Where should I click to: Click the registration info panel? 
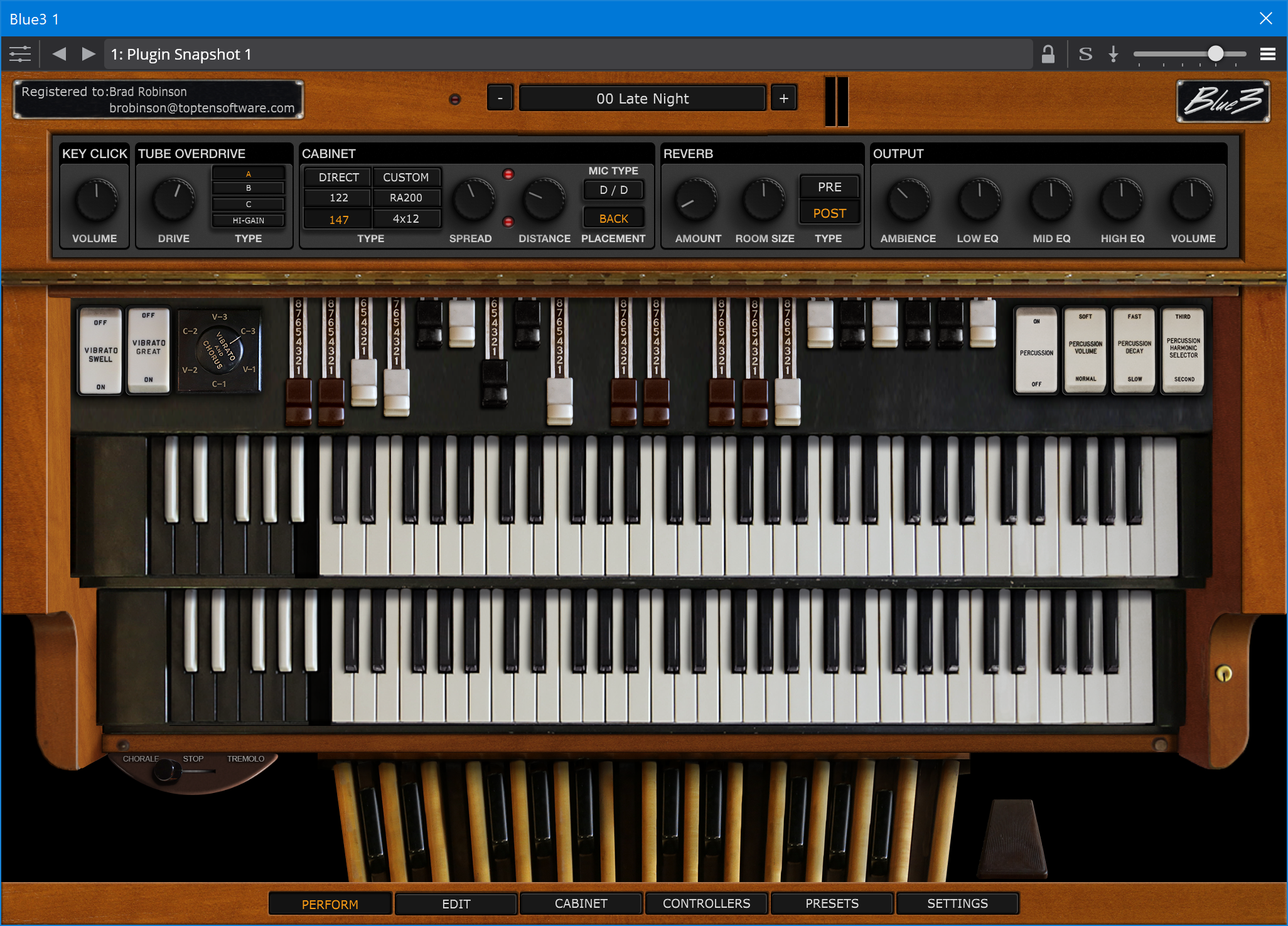(158, 99)
